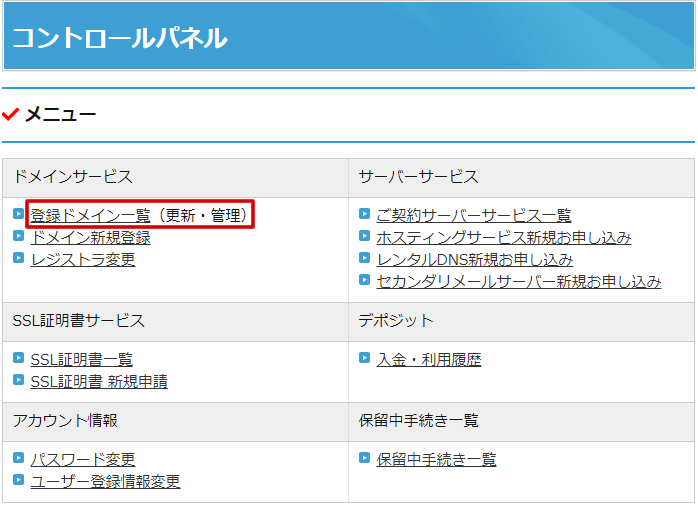Open SSL証明書 新規申請 link
698x510 pixels.
pyautogui.click(x=99, y=381)
